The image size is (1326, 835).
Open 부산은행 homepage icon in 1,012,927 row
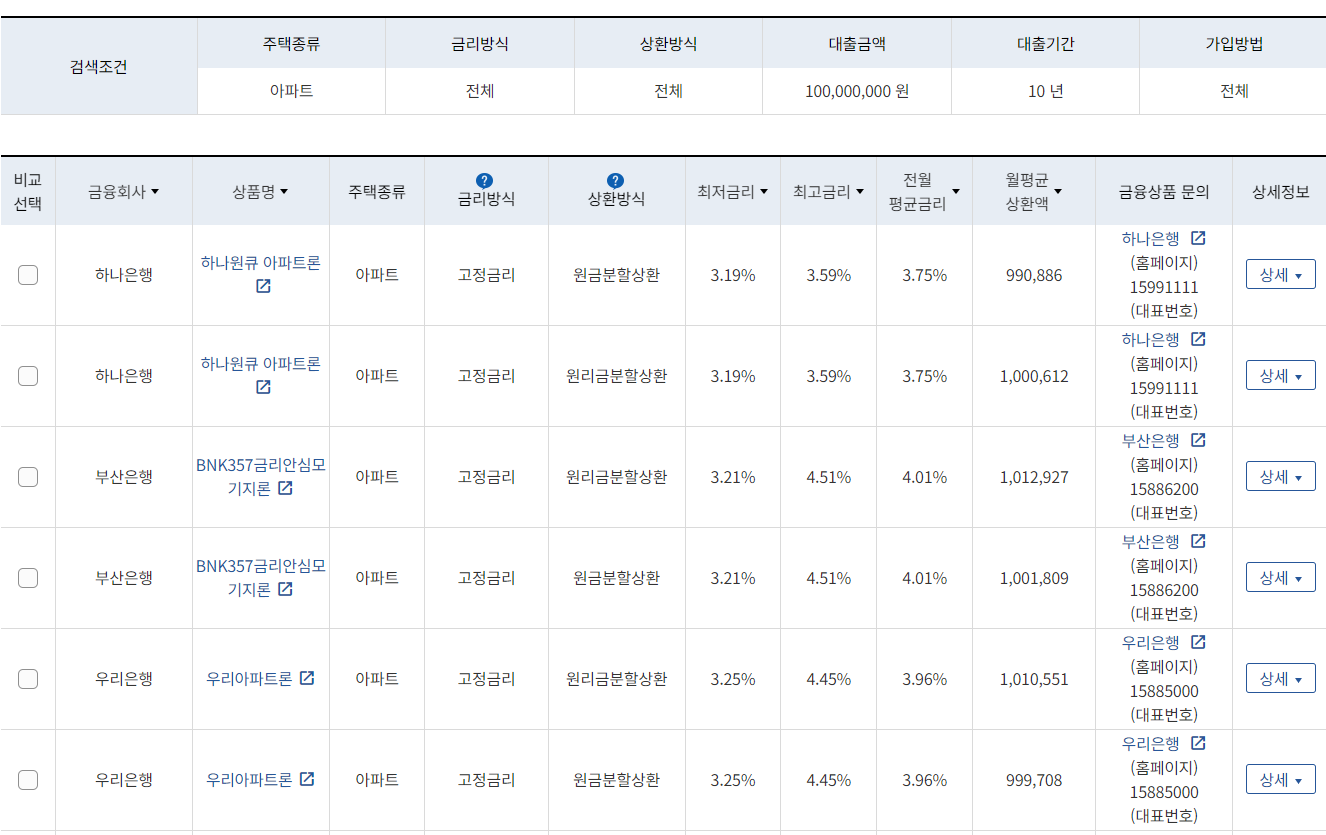pos(1198,440)
